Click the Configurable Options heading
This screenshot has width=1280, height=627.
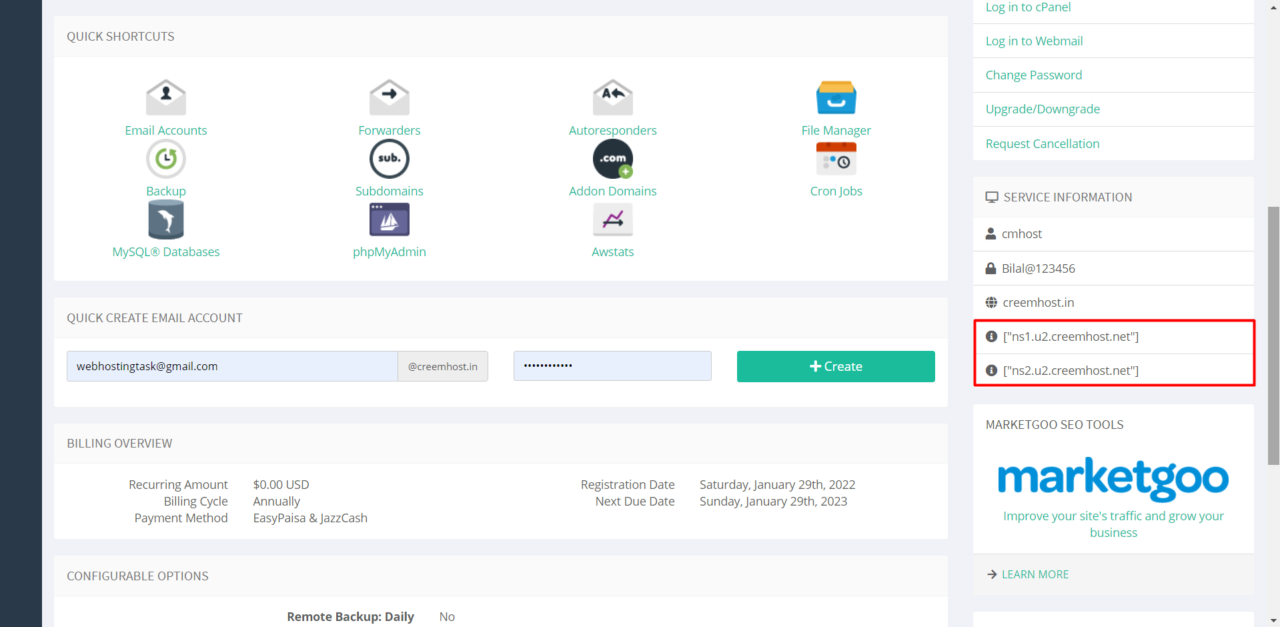click(x=137, y=576)
